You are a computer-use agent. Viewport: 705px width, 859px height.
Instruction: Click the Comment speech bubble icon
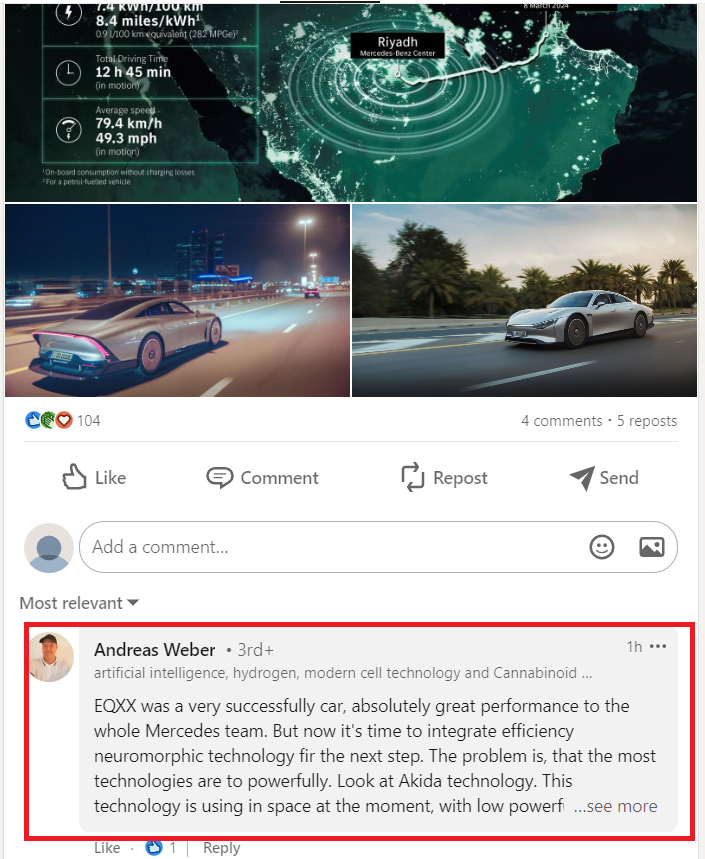pos(219,478)
